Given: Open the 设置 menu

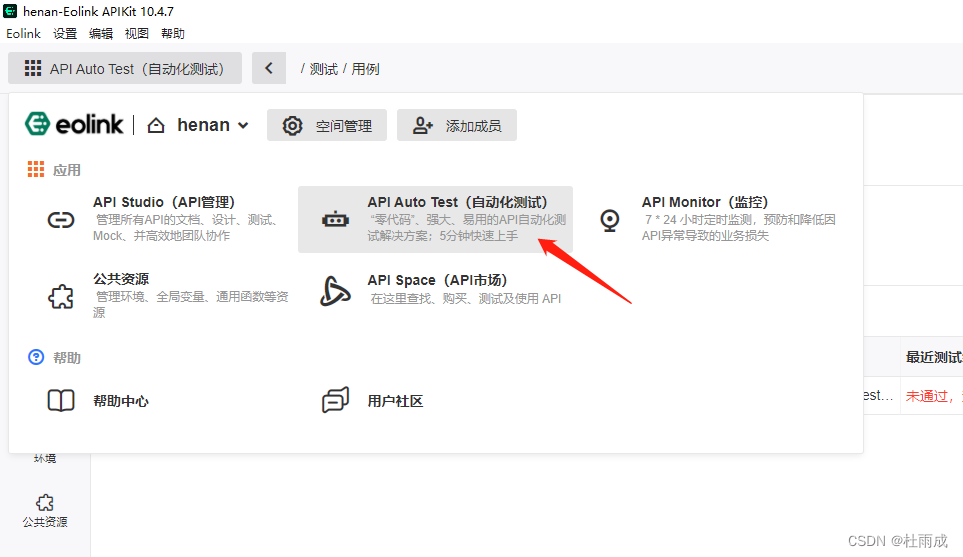Looking at the screenshot, I should [x=65, y=34].
